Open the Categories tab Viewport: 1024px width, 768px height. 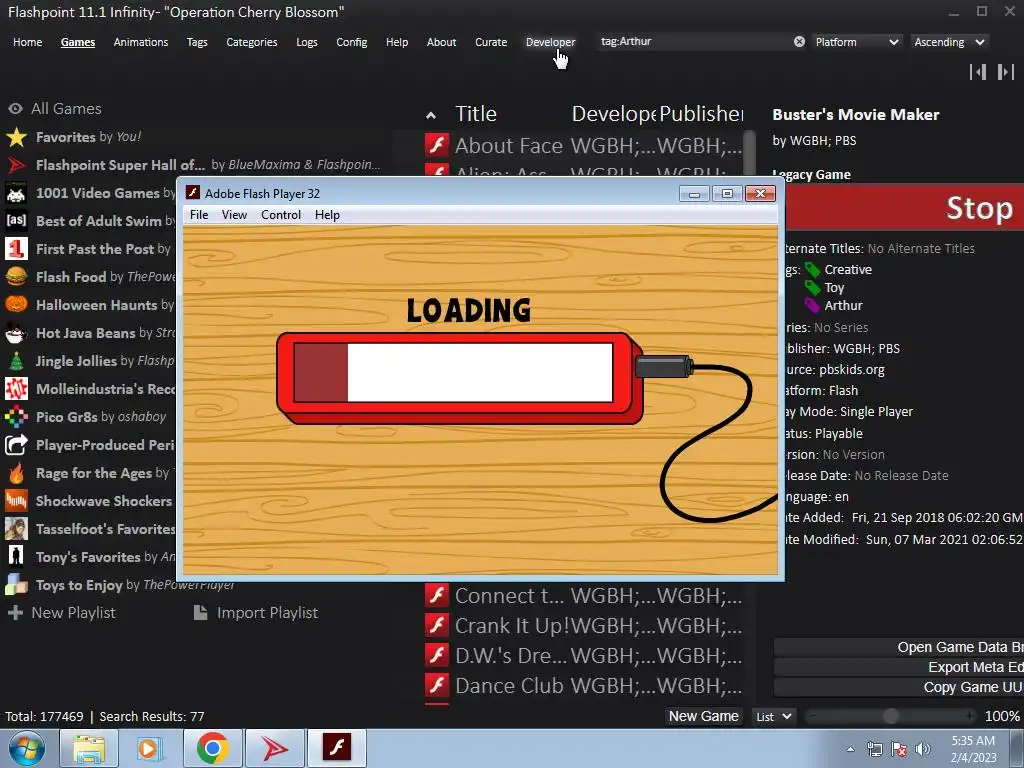(251, 42)
